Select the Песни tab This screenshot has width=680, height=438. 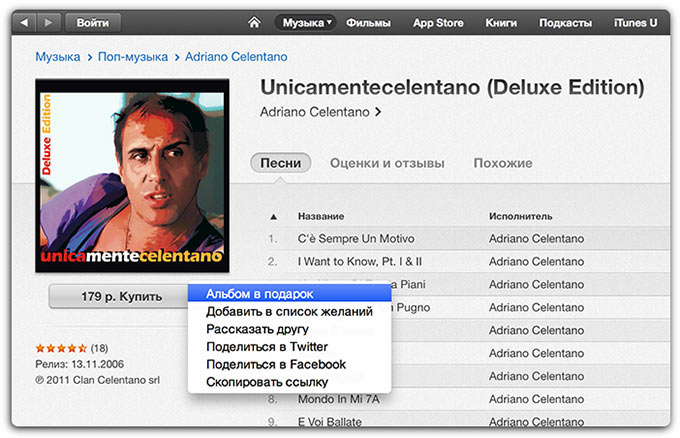click(x=281, y=163)
